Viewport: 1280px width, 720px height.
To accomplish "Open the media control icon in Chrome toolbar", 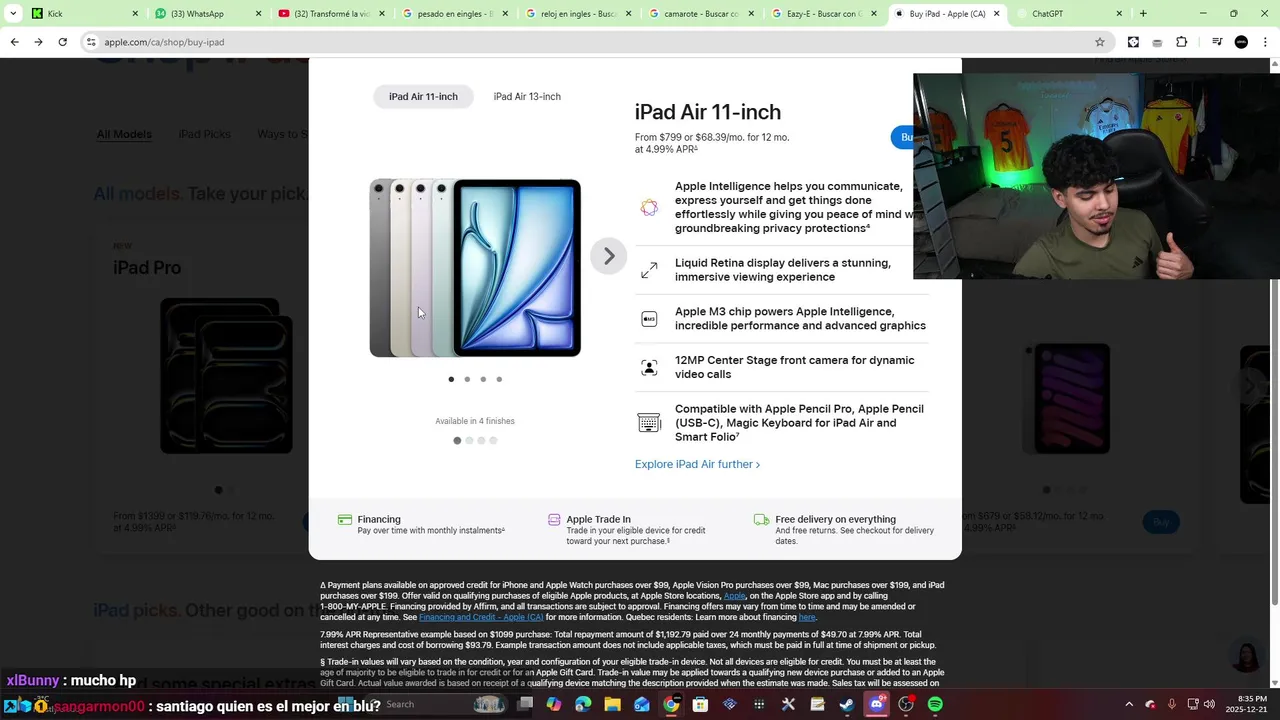I will tap(1217, 42).
